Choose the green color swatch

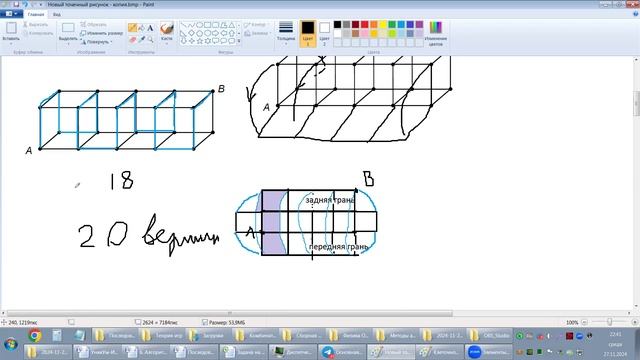pyautogui.click(x=392, y=24)
